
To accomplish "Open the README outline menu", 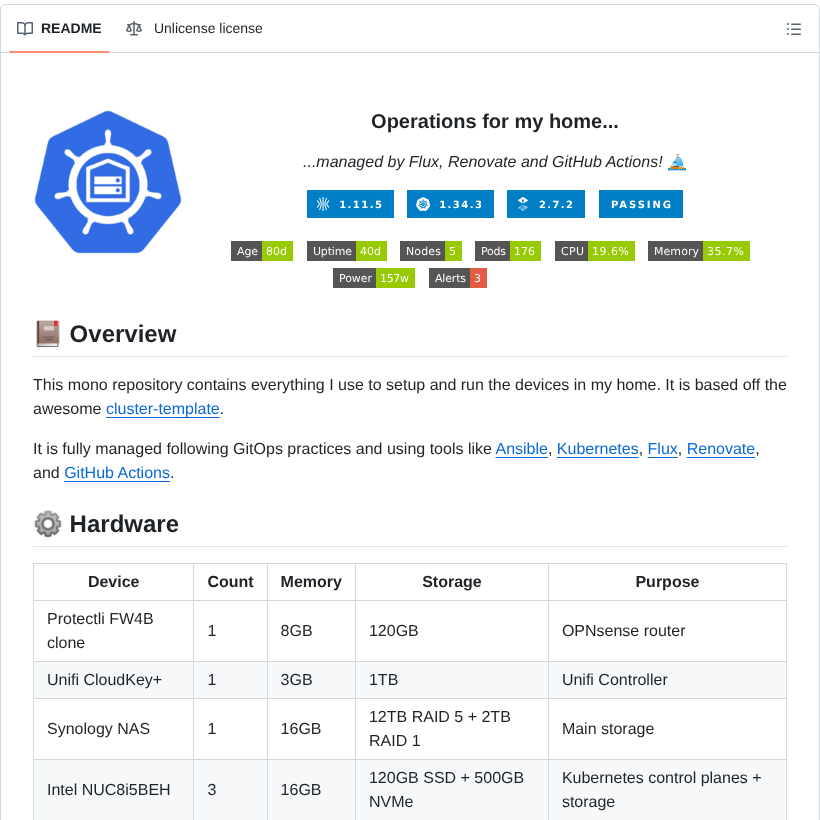I will [793, 29].
